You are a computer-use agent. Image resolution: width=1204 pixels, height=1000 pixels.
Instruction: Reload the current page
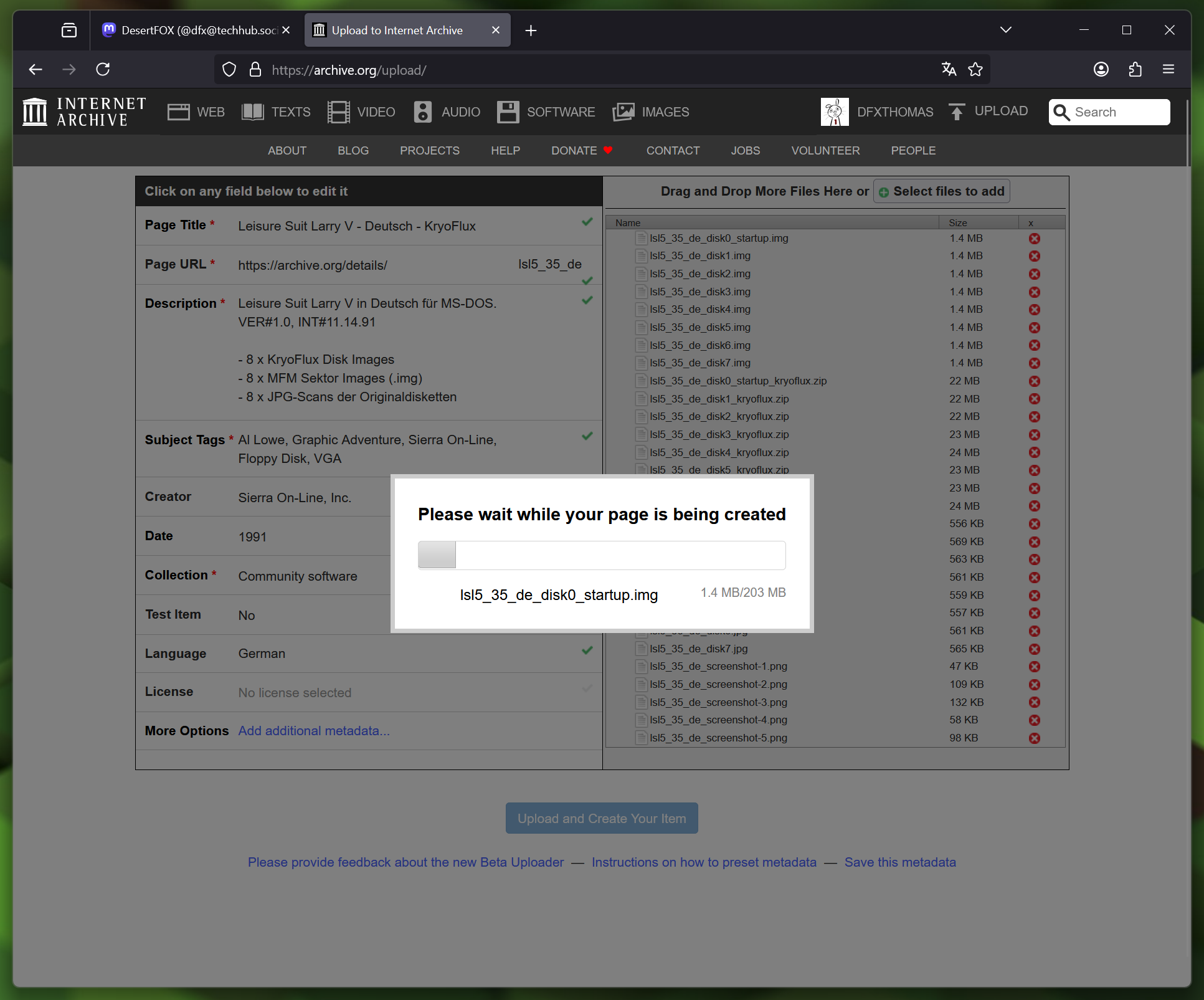(x=103, y=69)
